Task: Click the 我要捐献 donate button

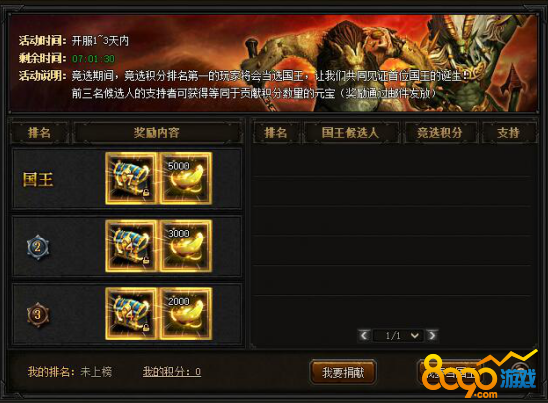Action: coord(343,373)
